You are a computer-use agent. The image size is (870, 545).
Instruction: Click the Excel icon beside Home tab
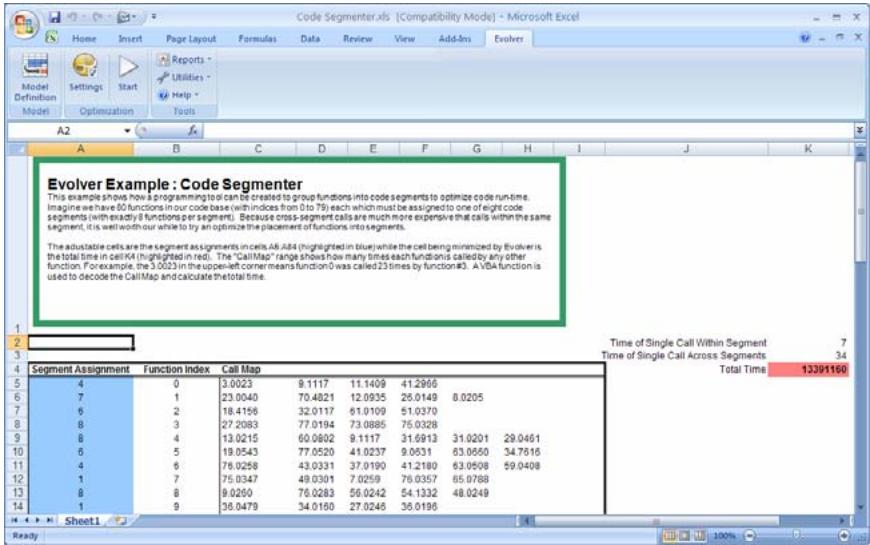[x=52, y=38]
